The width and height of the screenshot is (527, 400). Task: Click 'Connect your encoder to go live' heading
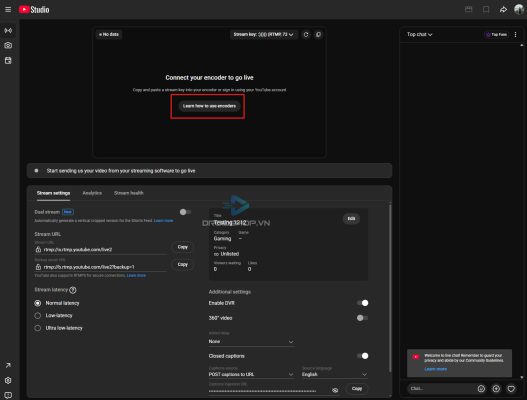pyautogui.click(x=209, y=78)
